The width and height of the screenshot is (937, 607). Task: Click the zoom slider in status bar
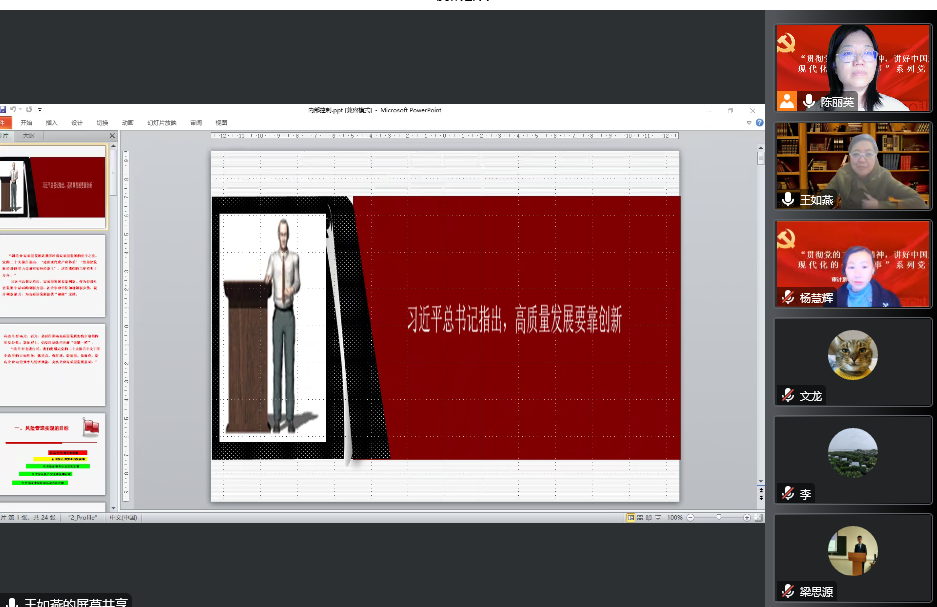tap(719, 517)
